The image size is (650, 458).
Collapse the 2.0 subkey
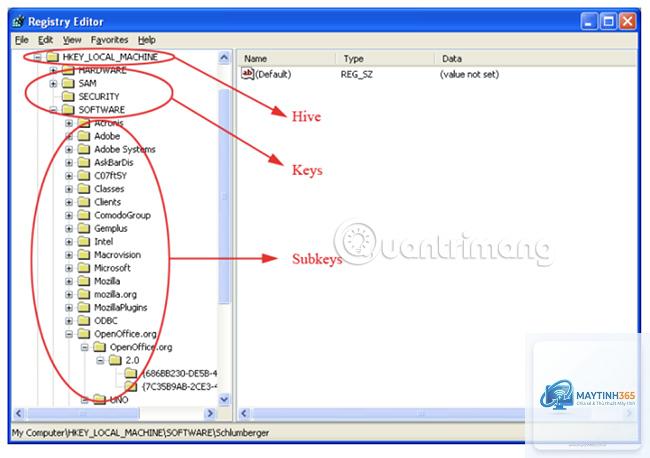click(100, 361)
